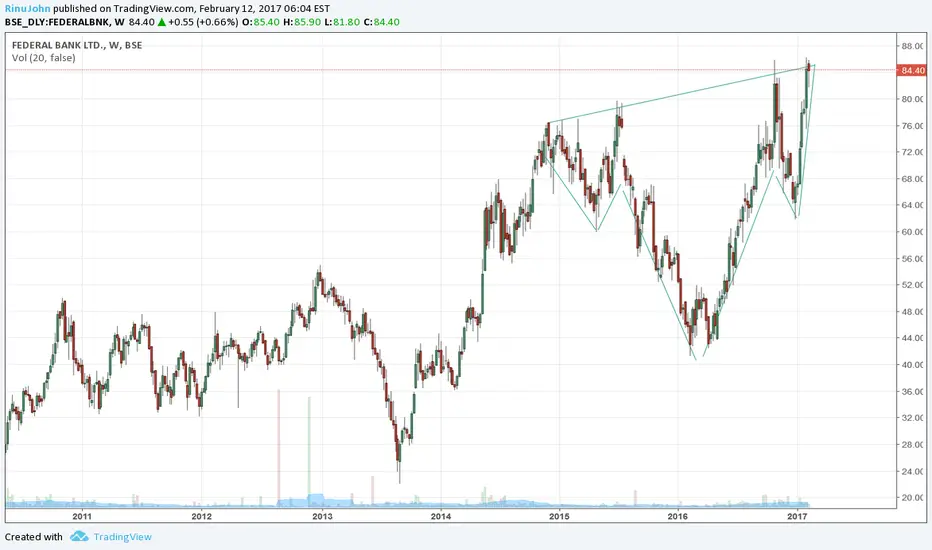Image resolution: width=932 pixels, height=550 pixels.
Task: Click the O:85.40 open value
Action: click(x=260, y=22)
